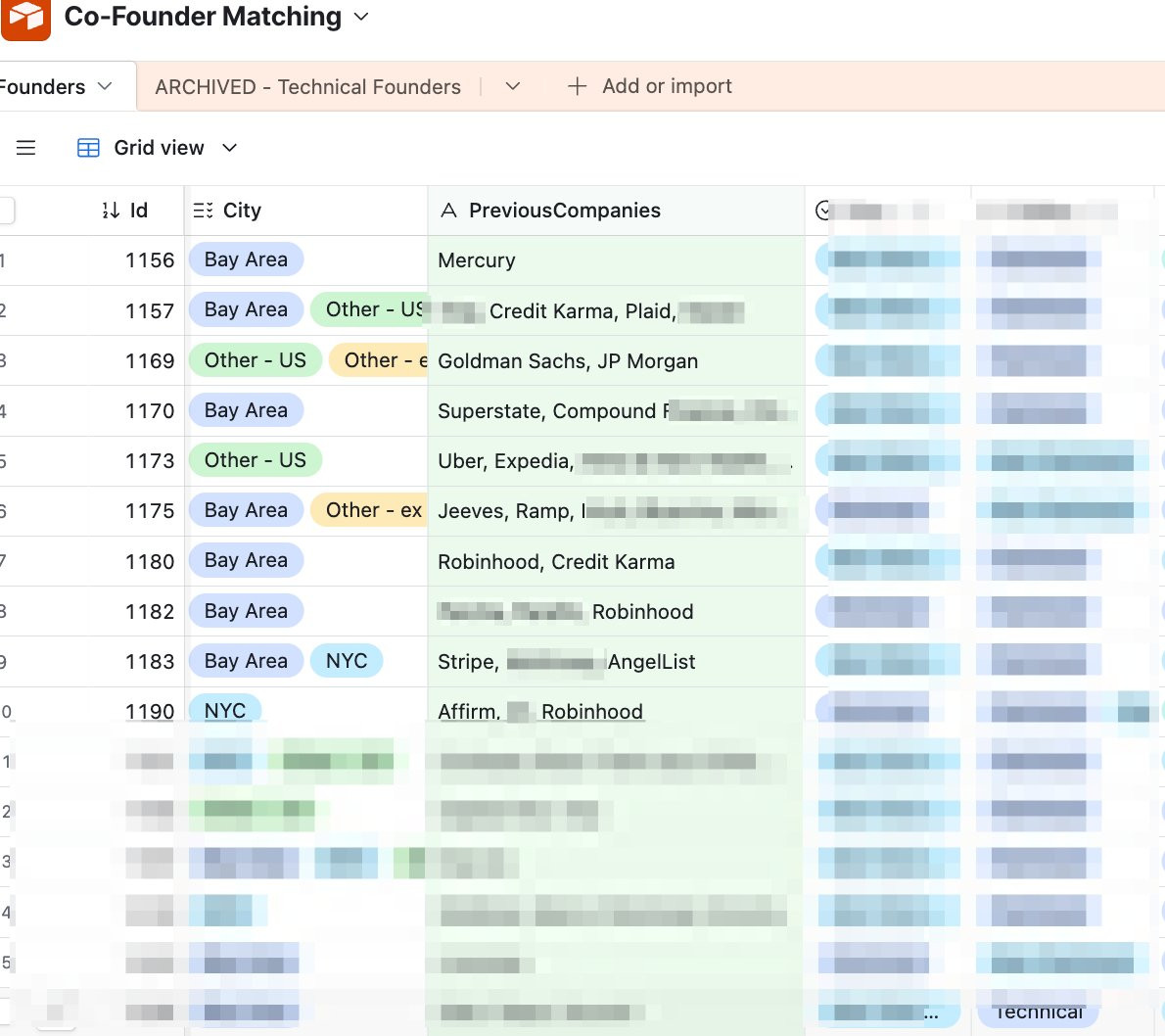Screen dimensions: 1165x1036
Task: Open the Grid view options menu
Action: coord(159,148)
